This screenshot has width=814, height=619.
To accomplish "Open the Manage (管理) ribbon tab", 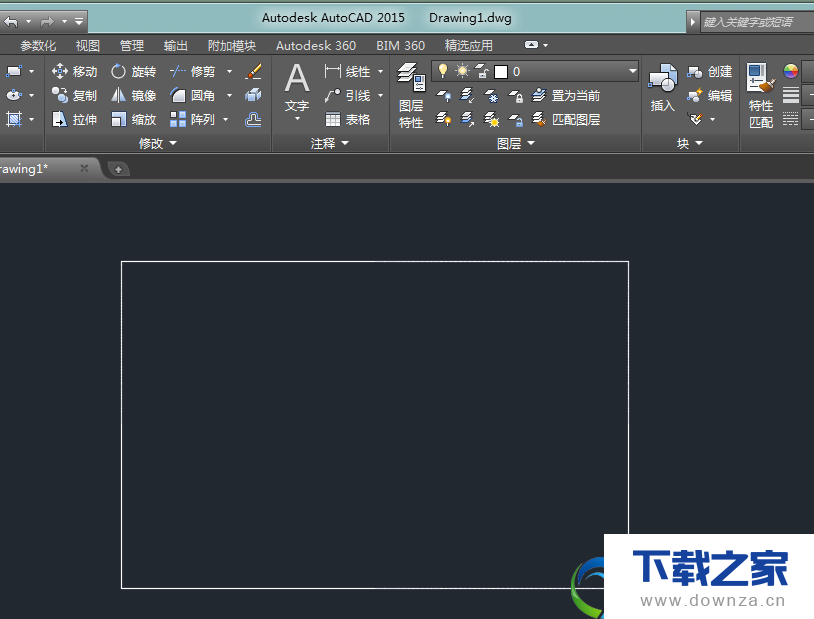I will (x=132, y=46).
